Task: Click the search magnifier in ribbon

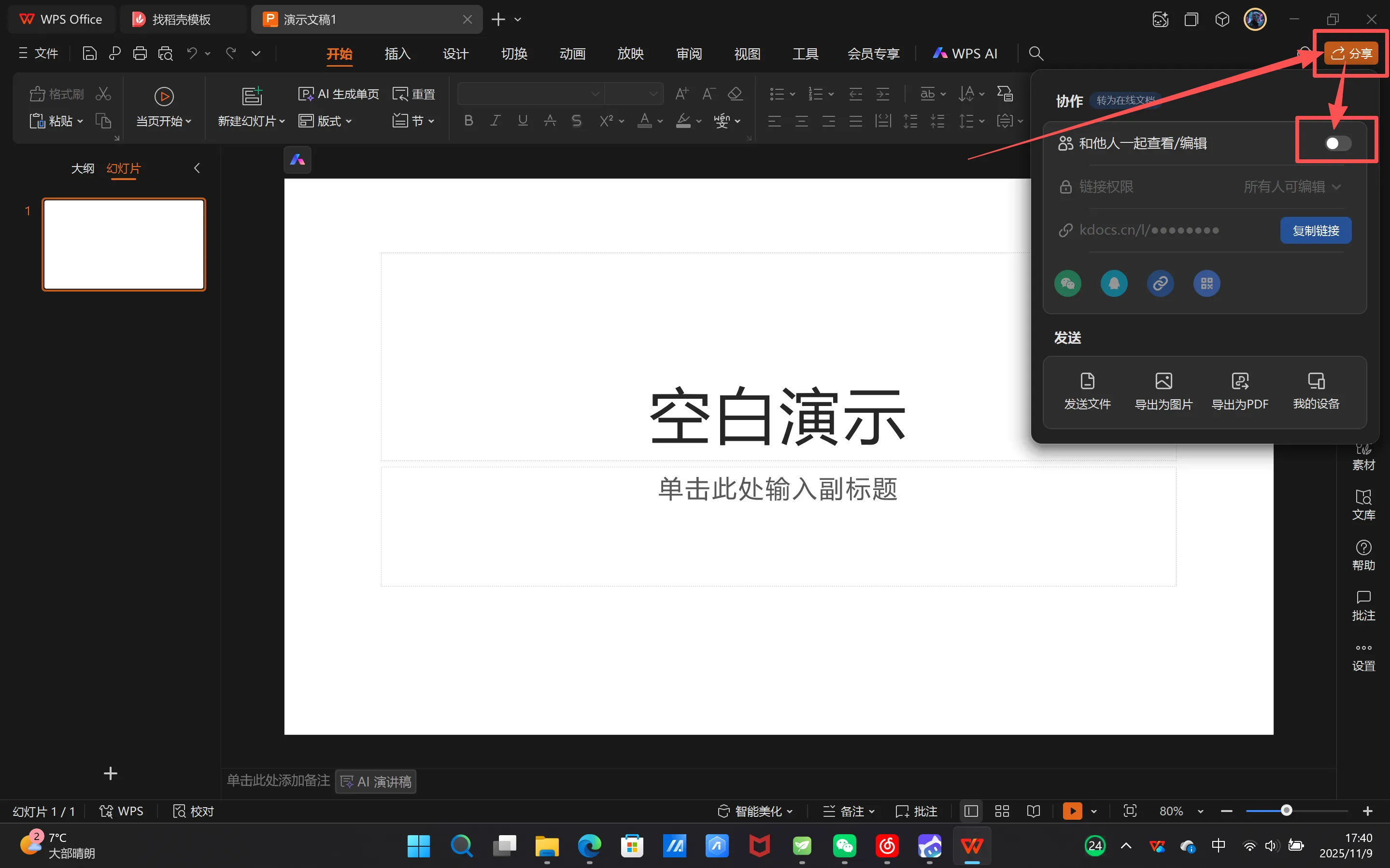Action: (x=1036, y=54)
